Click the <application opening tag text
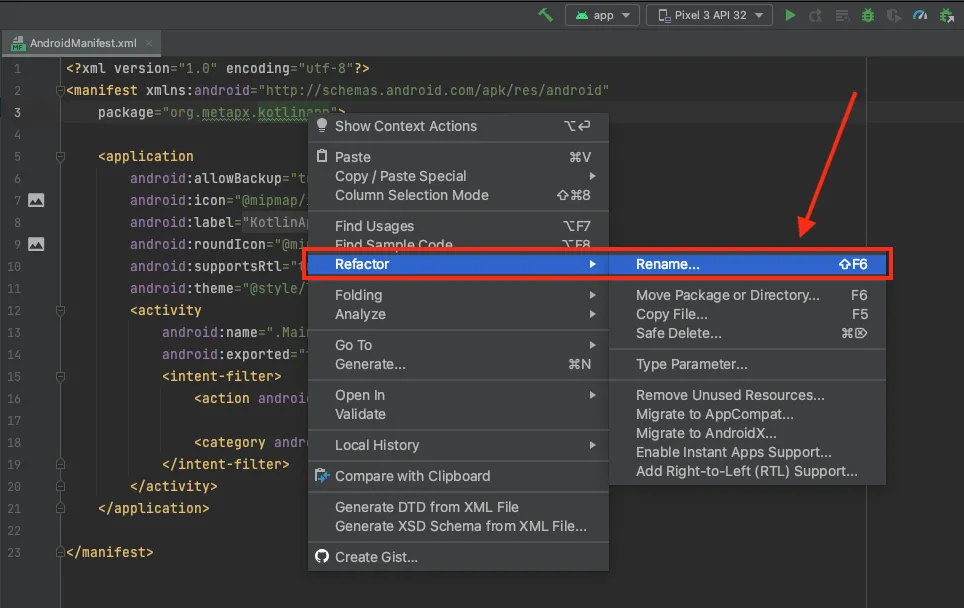Viewport: 964px width, 608px height. [146, 156]
